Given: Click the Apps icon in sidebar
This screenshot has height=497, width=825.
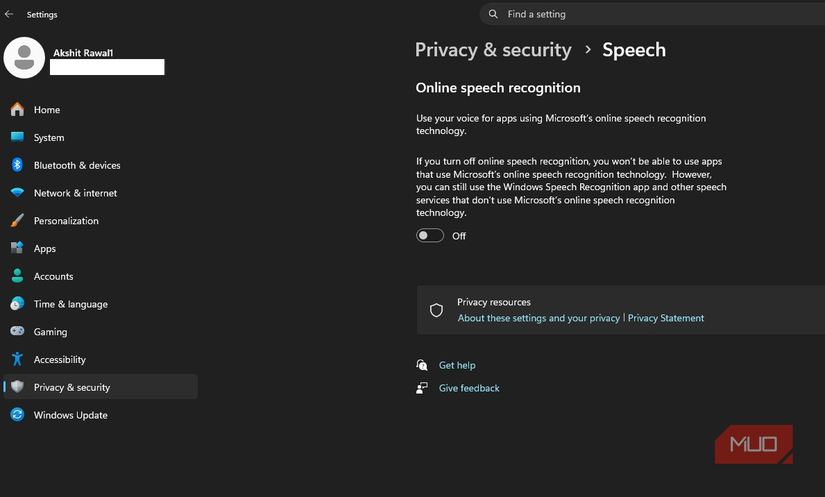Looking at the screenshot, I should (17, 248).
